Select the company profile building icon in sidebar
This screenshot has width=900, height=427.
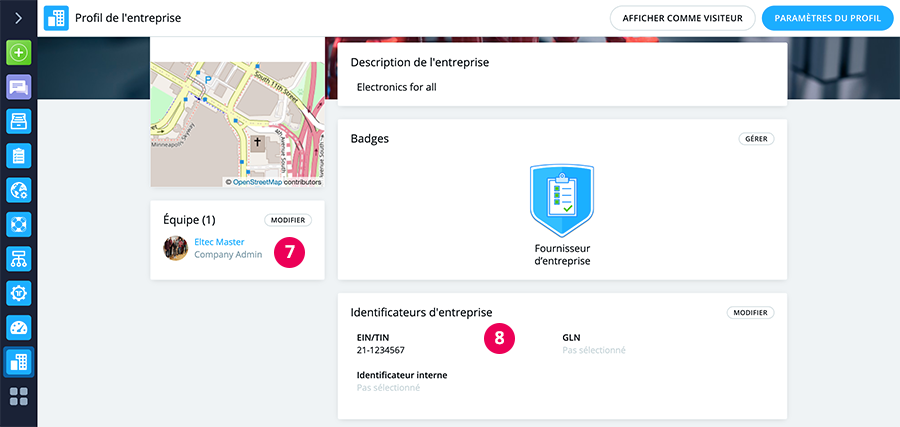(x=18, y=362)
